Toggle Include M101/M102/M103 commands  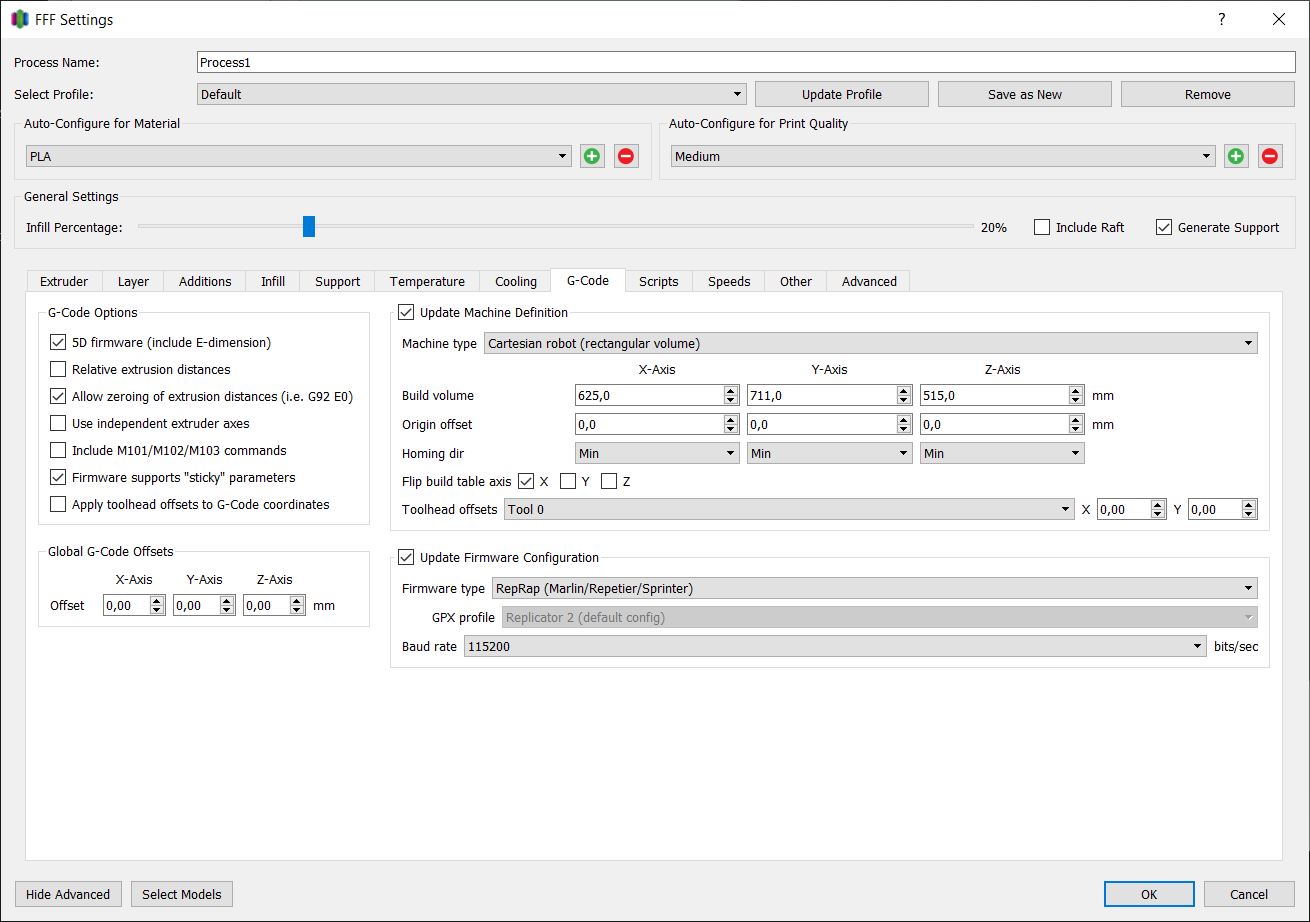pos(57,450)
